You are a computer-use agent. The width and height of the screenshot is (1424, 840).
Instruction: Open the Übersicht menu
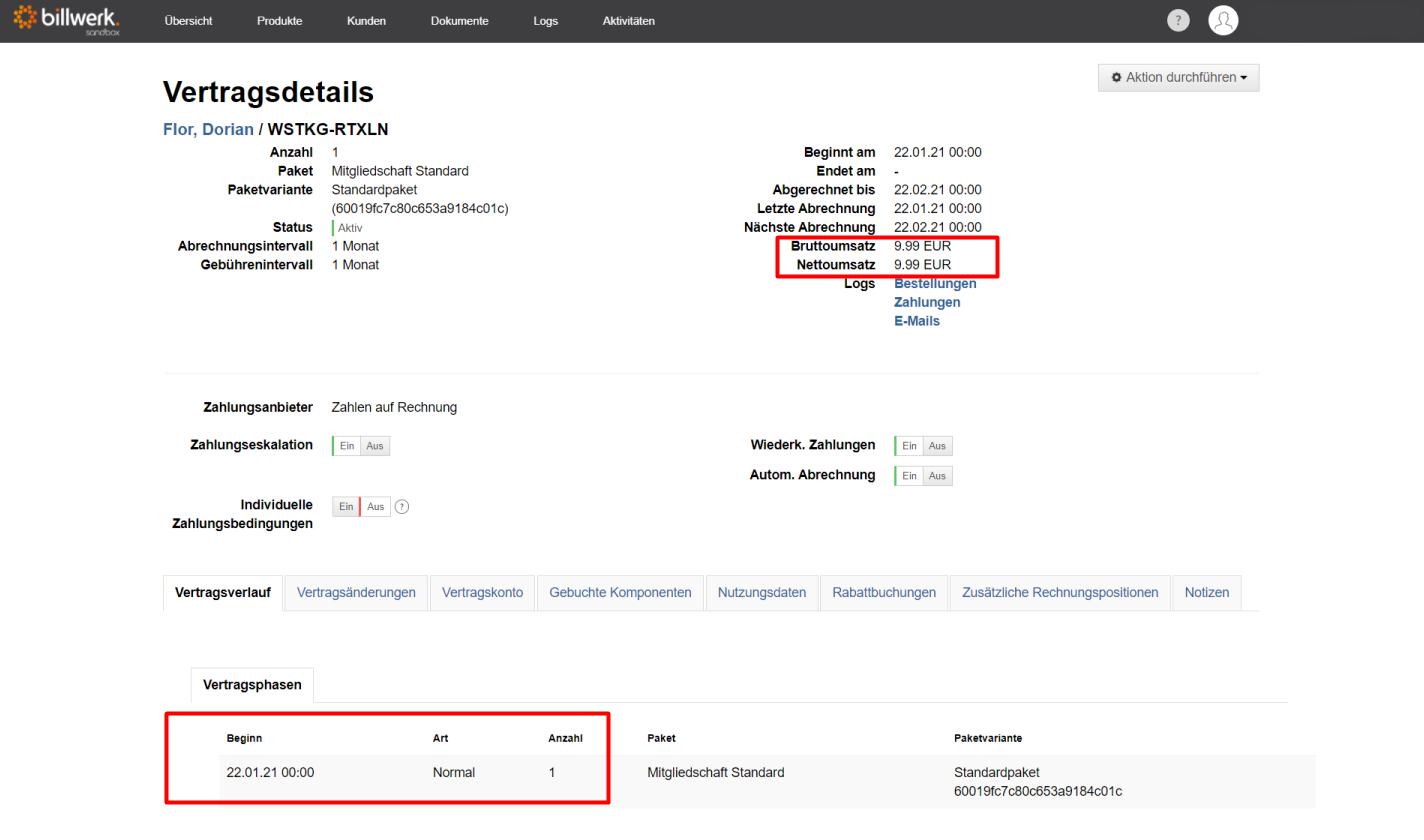tap(188, 21)
